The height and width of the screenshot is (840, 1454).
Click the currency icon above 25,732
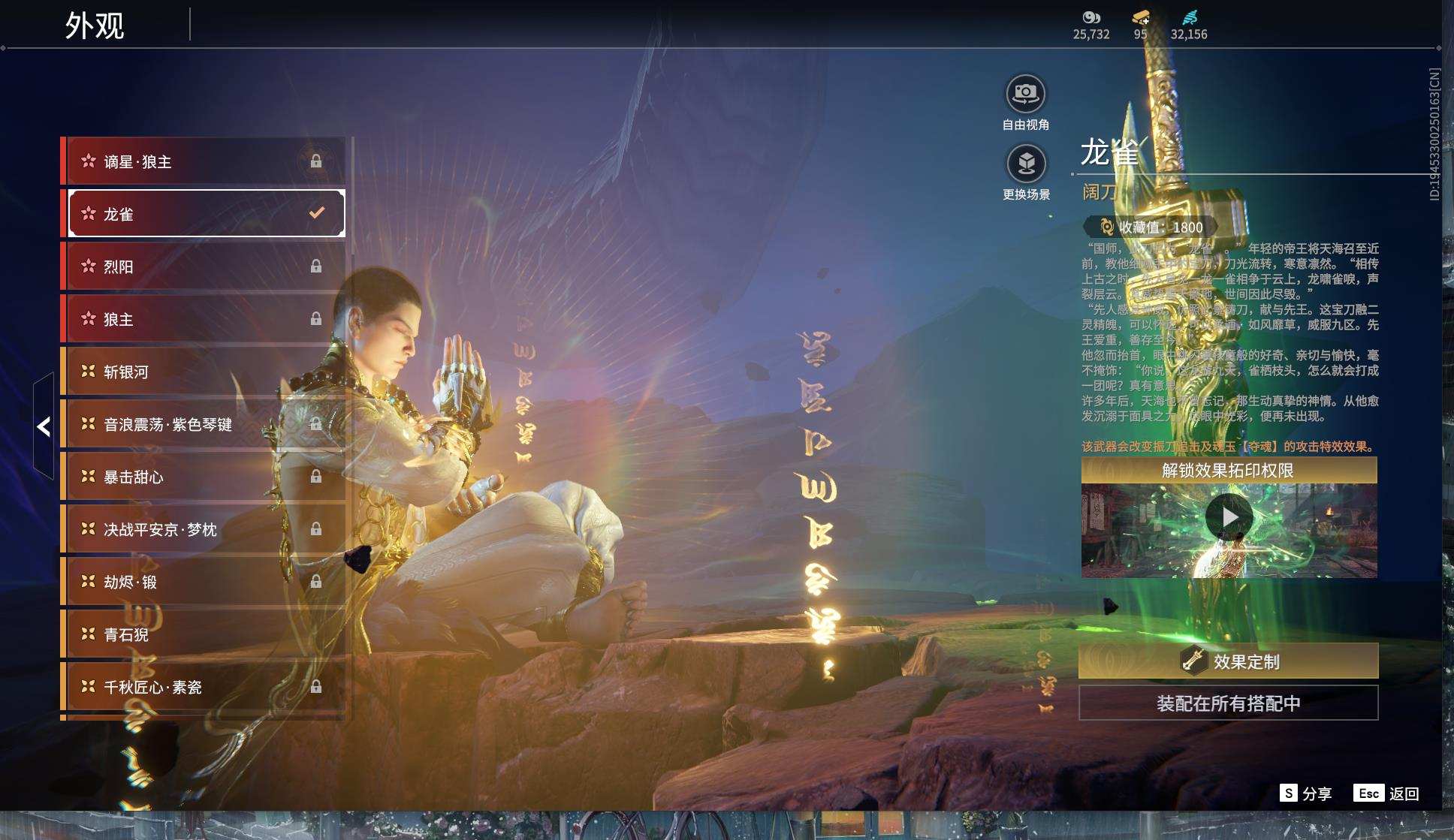[x=1091, y=17]
